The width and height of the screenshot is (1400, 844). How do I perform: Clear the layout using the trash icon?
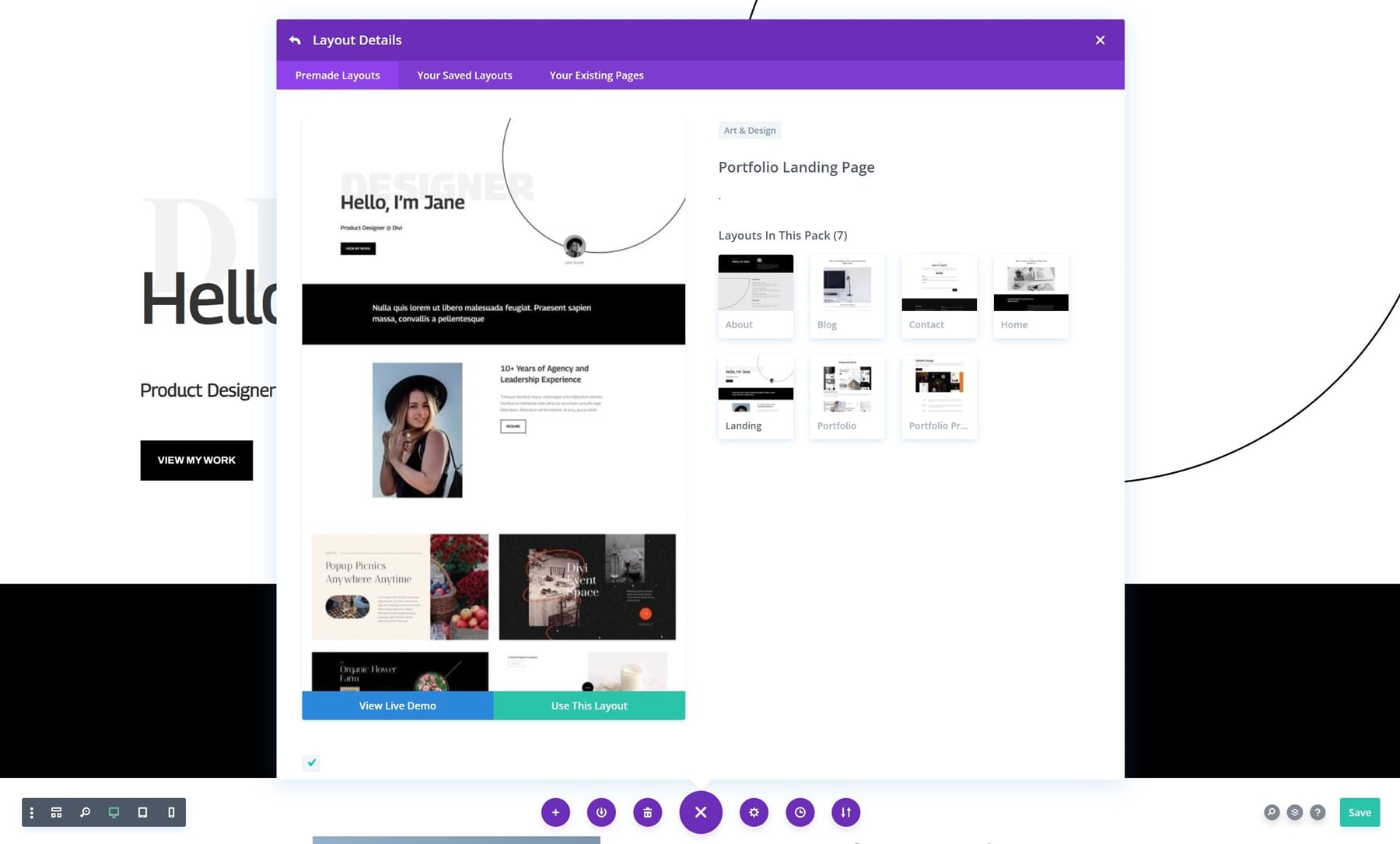pyautogui.click(x=647, y=812)
